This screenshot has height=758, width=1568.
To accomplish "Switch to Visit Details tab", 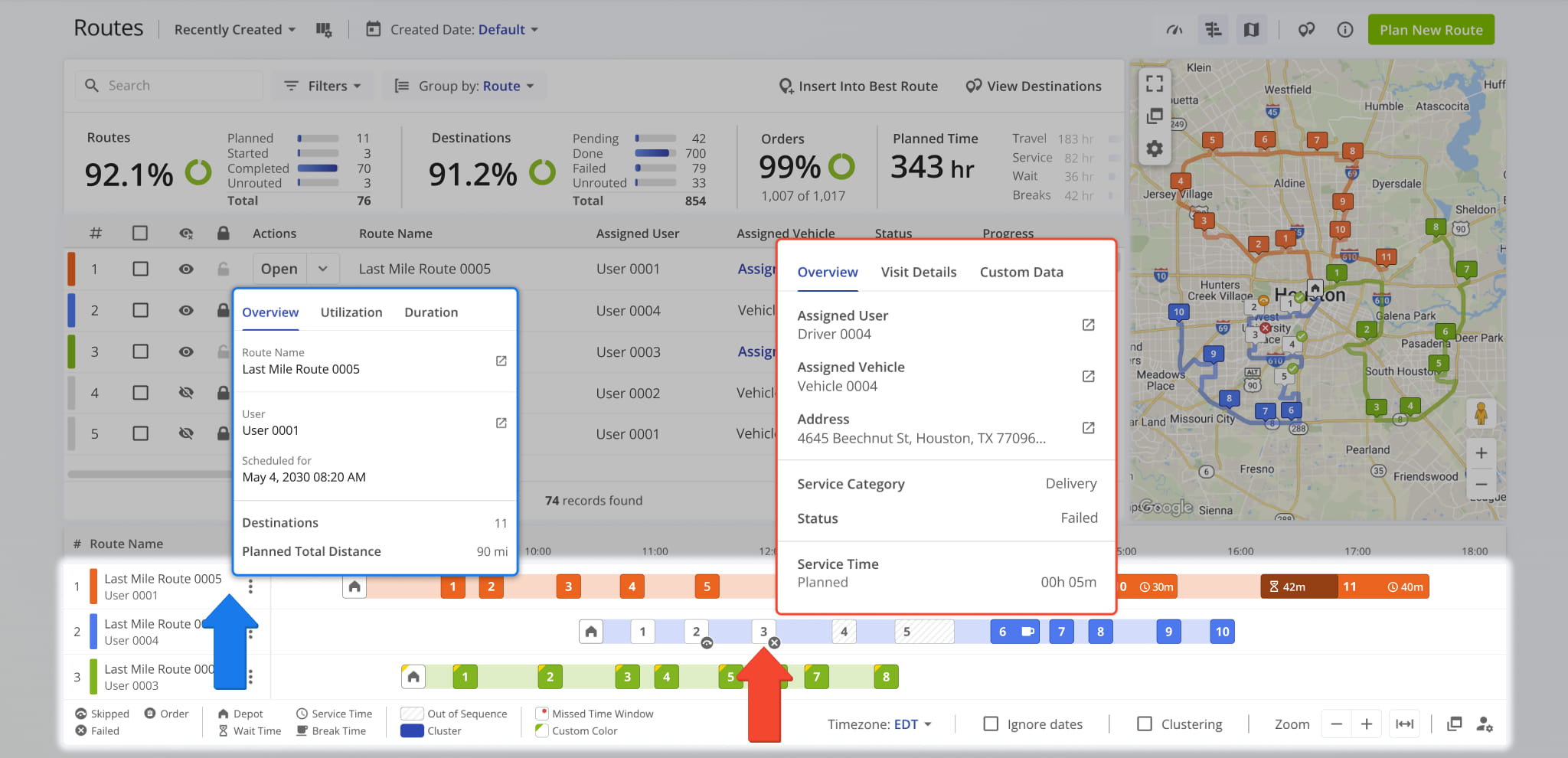I will click(x=919, y=272).
